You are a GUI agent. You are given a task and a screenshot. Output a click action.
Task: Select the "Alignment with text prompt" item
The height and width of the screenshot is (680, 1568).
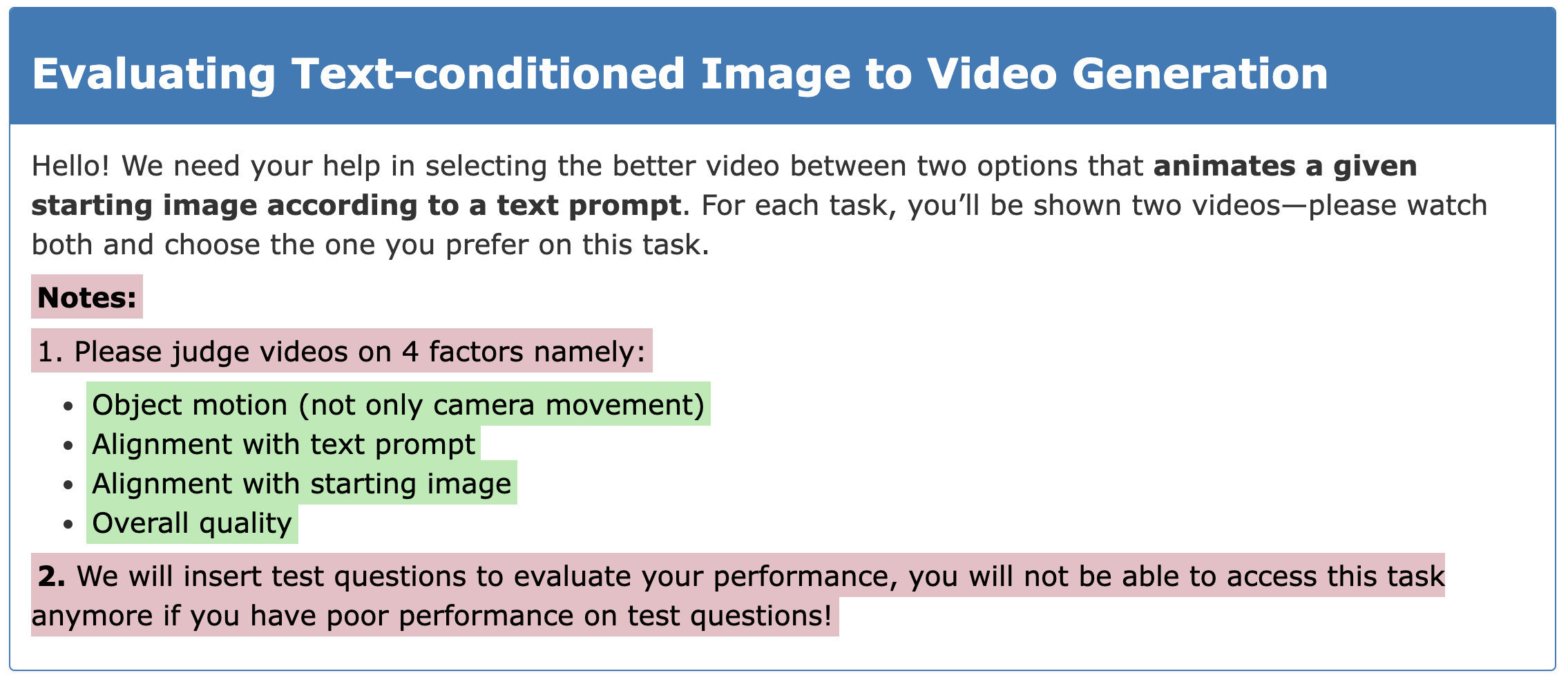click(x=283, y=444)
